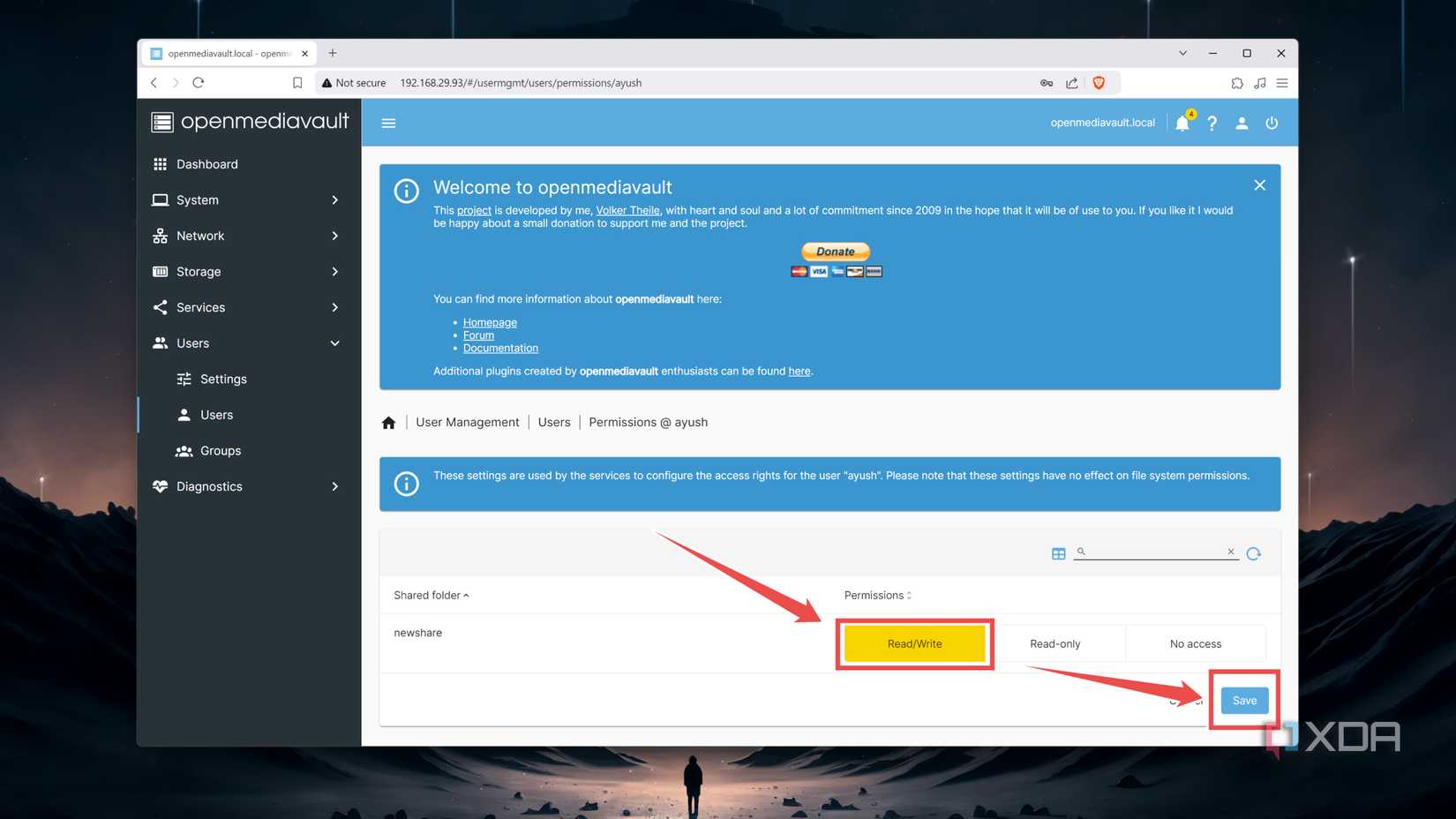
Task: Open Users Settings submenu item
Action: [249, 379]
